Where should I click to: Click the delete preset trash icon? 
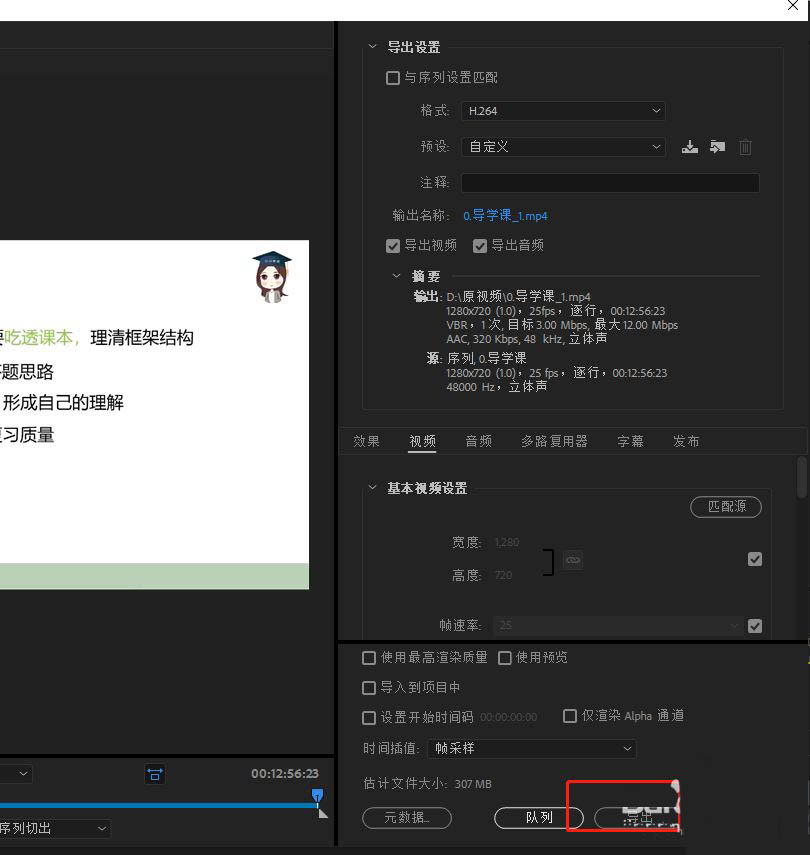tap(745, 147)
